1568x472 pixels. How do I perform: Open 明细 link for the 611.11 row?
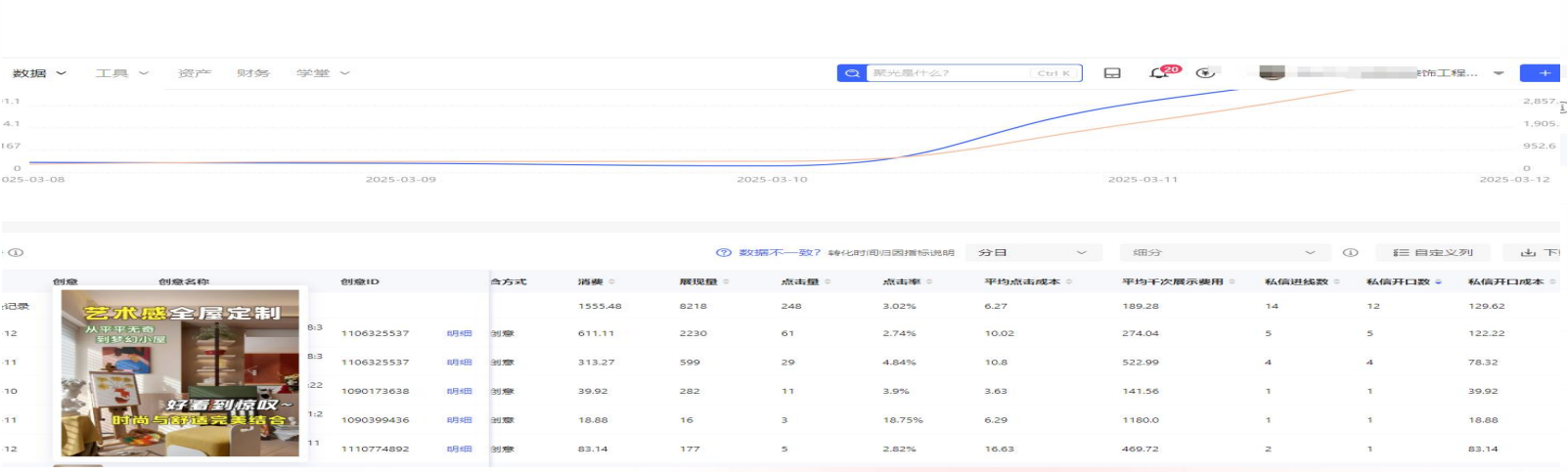click(459, 333)
